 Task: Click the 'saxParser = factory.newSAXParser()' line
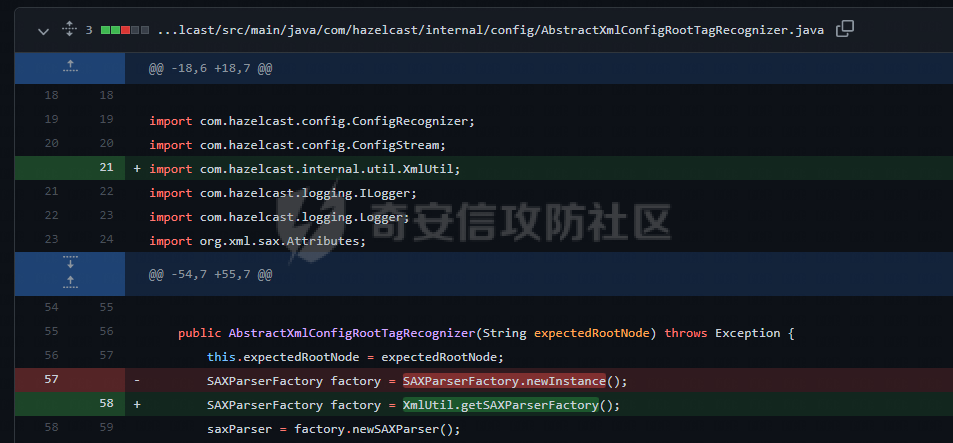[334, 429]
